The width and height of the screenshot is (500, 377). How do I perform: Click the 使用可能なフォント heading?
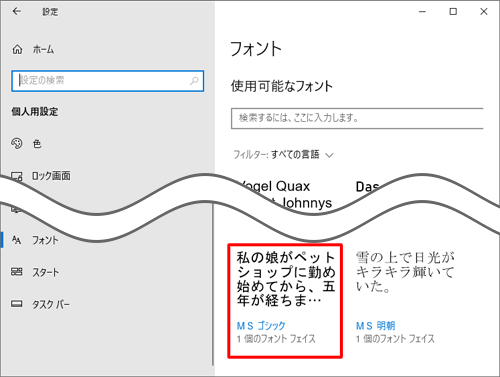tap(282, 86)
